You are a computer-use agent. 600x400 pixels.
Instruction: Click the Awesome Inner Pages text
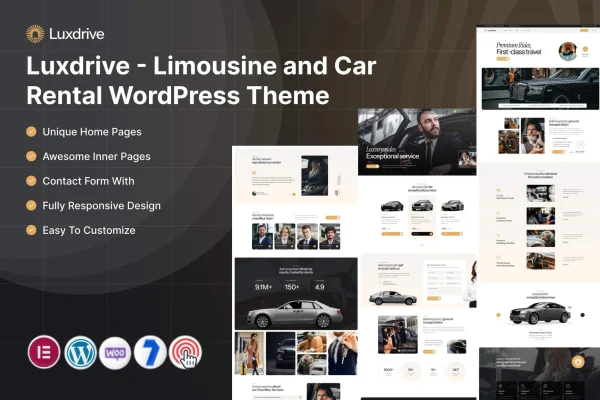[x=96, y=157]
